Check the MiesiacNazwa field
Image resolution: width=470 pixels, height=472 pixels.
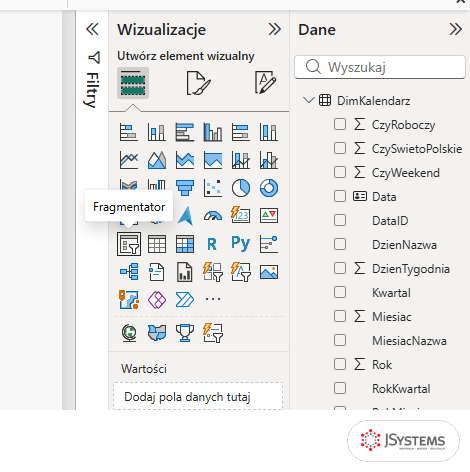(x=340, y=340)
